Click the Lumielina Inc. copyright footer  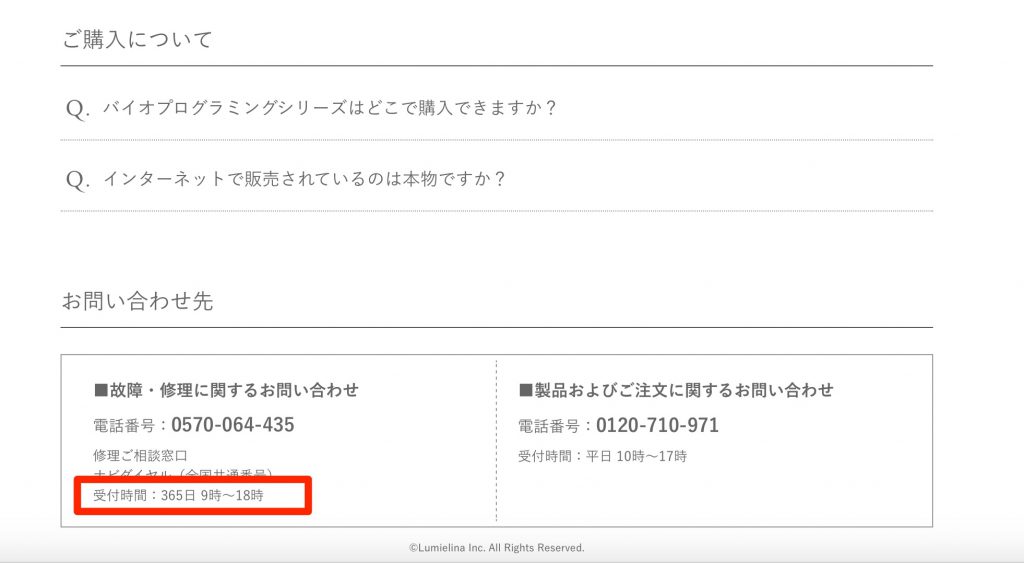(x=496, y=548)
